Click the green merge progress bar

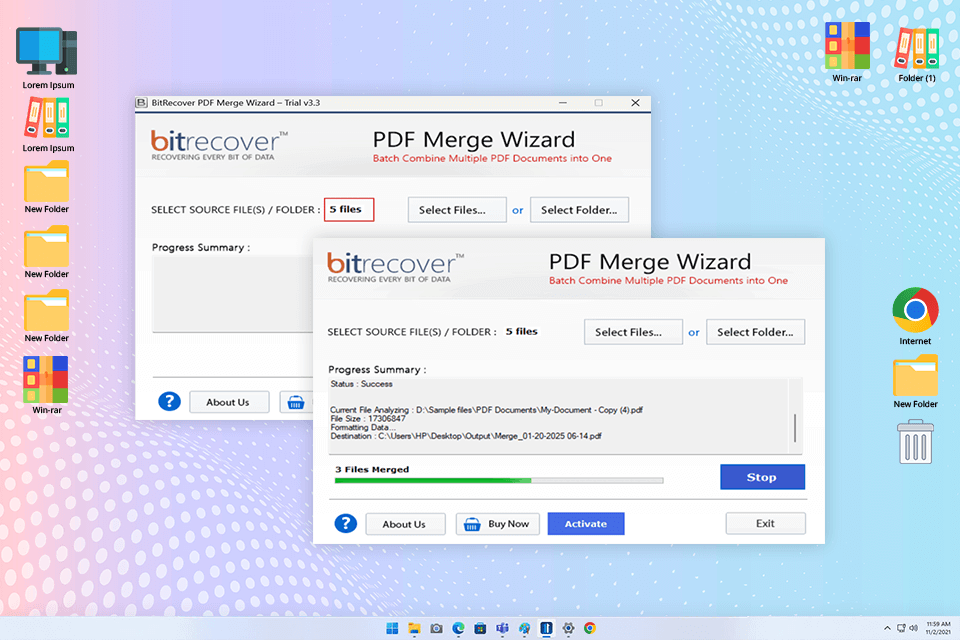[498, 481]
